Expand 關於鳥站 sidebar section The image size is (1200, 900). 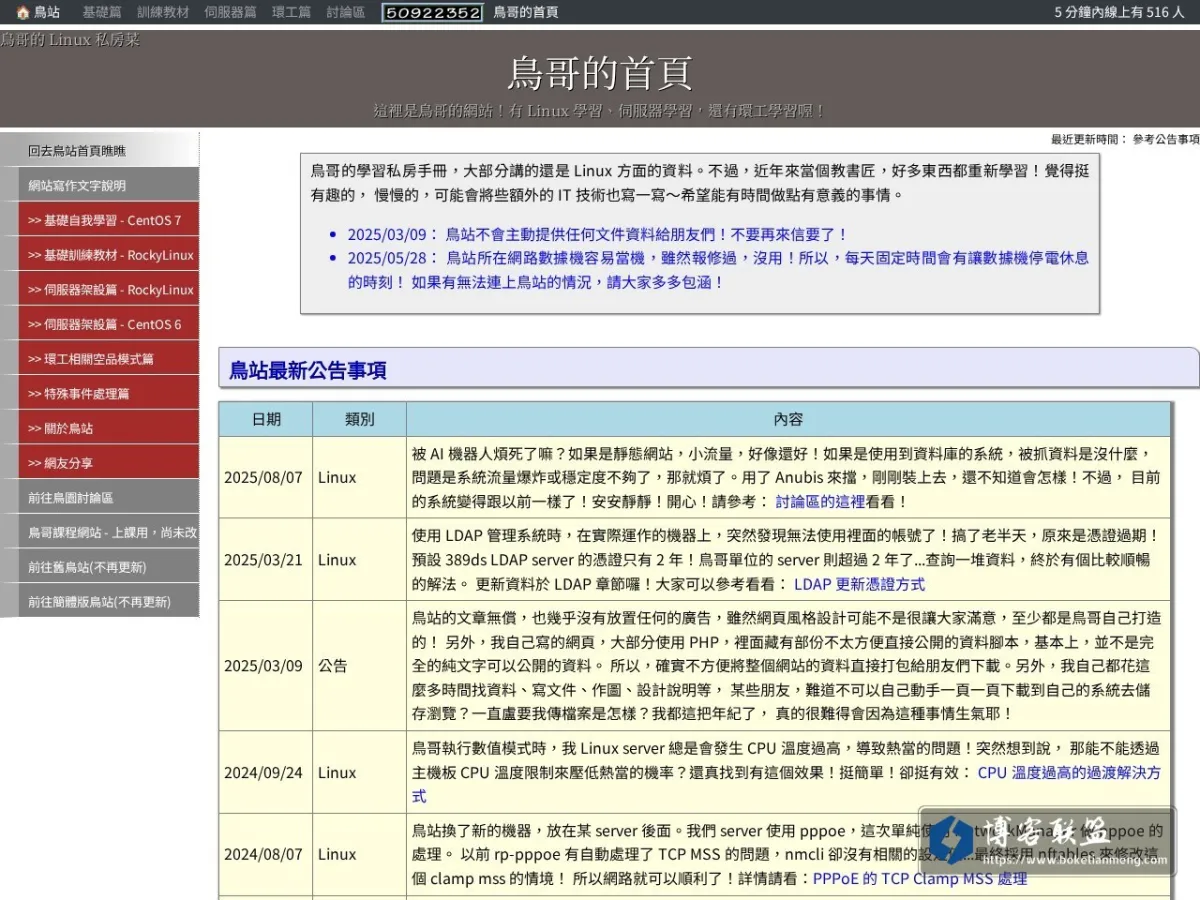pyautogui.click(x=108, y=428)
